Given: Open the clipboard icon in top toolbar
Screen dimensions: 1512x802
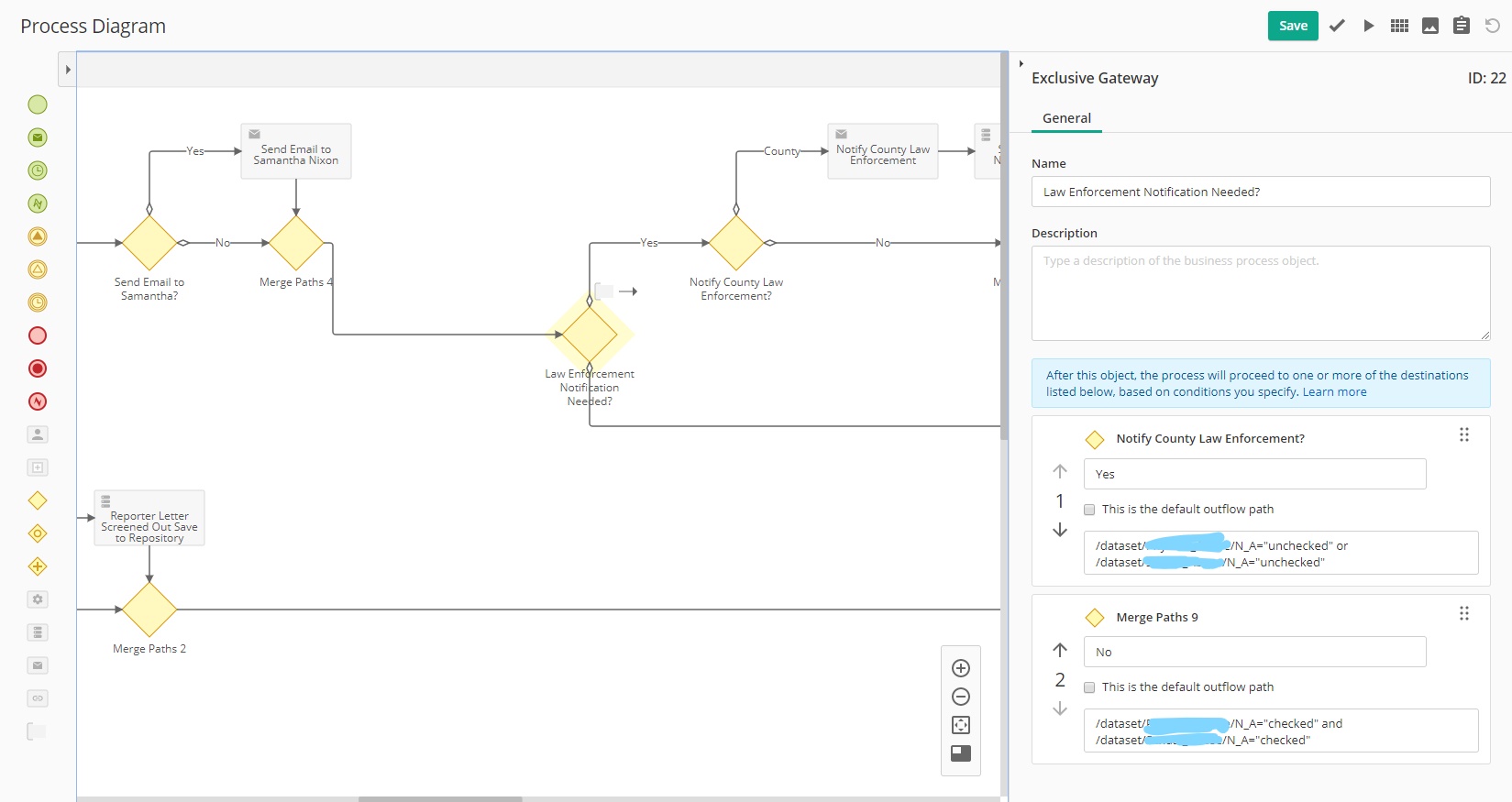Looking at the screenshot, I should pos(1462,26).
